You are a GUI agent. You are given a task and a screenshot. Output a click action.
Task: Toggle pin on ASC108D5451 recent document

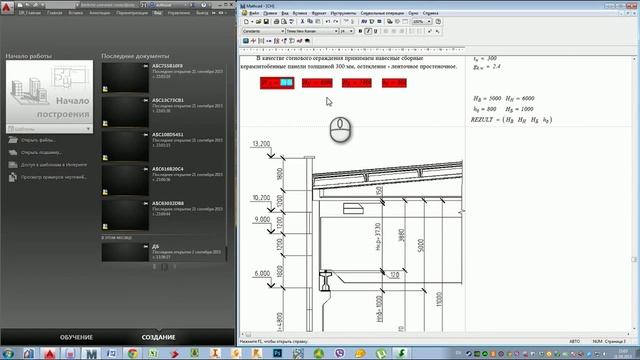(x=146, y=134)
